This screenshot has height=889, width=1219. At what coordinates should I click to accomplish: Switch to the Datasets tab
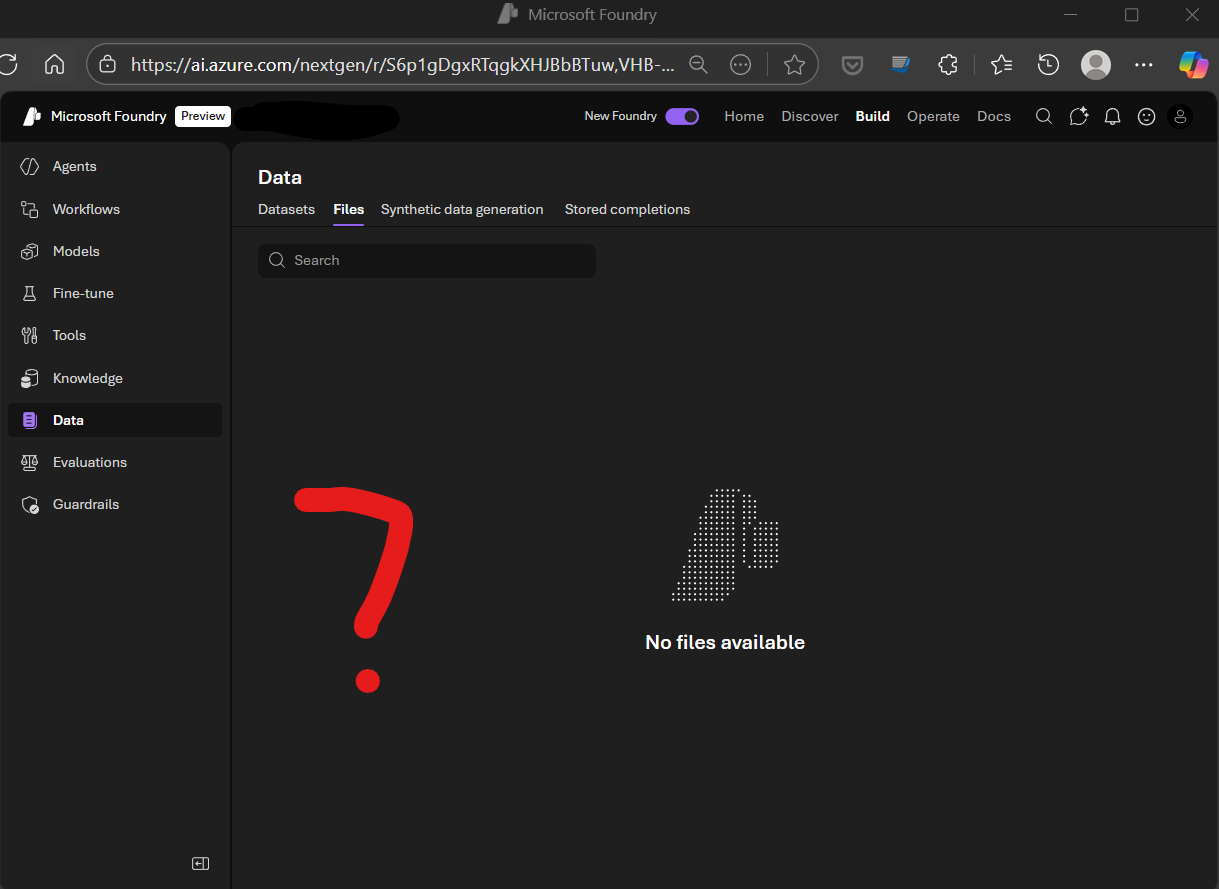point(286,209)
